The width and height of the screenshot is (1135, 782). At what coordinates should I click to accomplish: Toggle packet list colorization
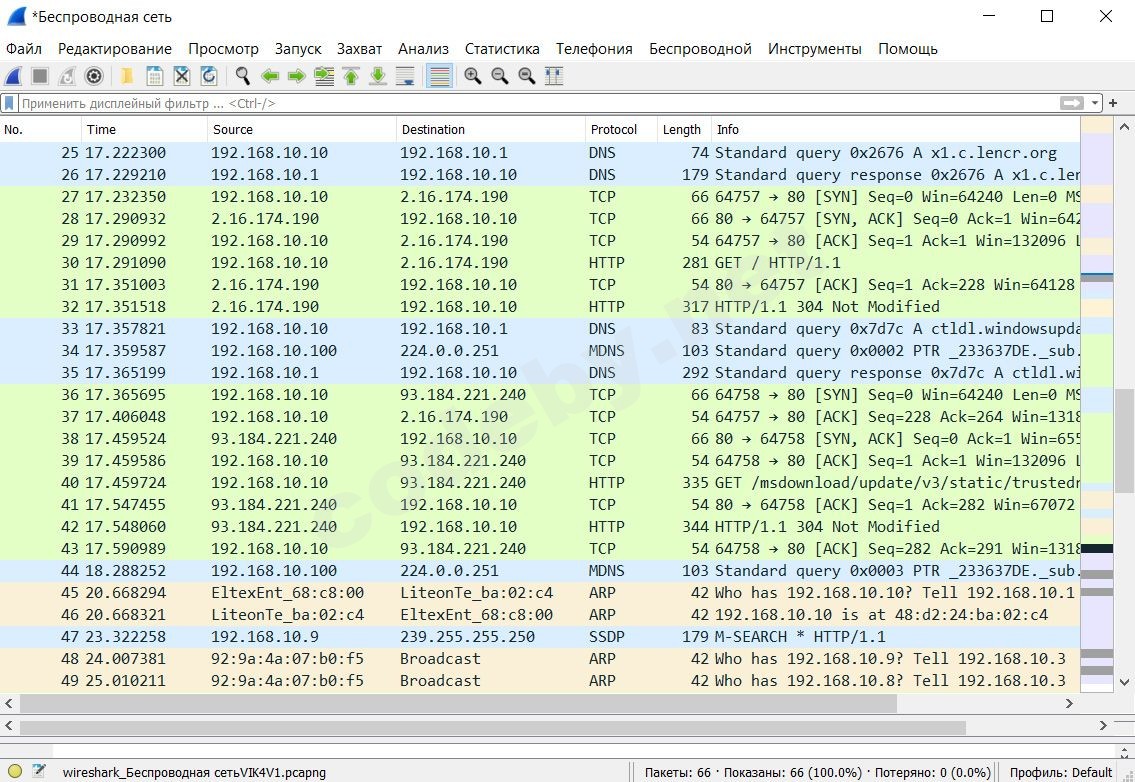tap(438, 76)
